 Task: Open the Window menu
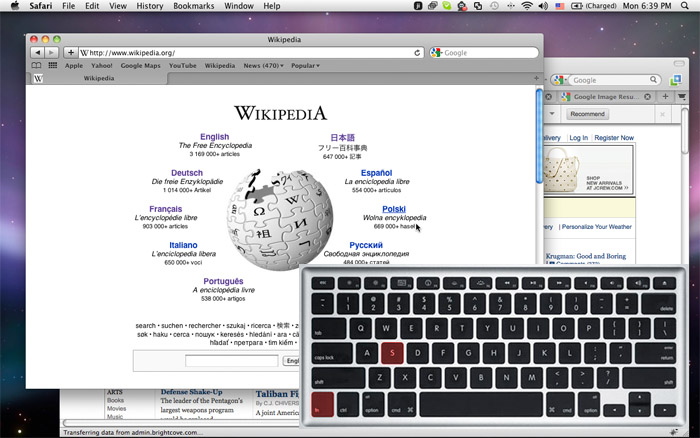coord(239,6)
